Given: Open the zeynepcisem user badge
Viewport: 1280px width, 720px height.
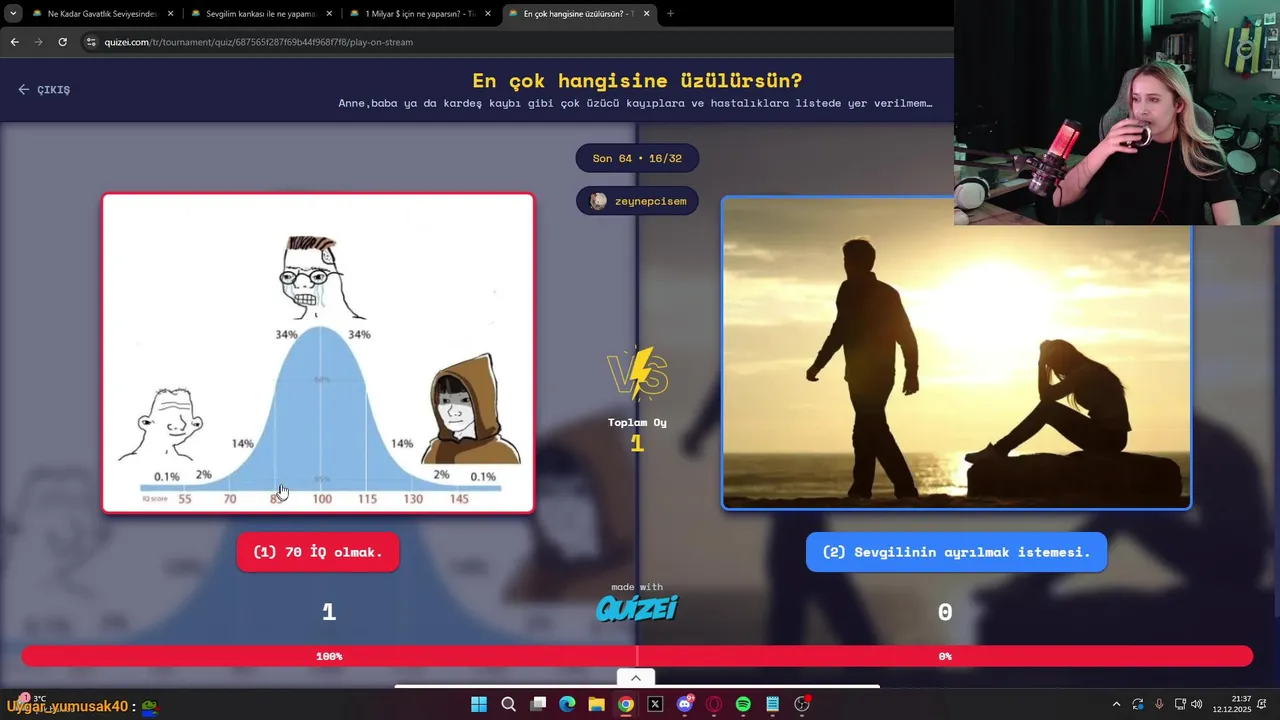Looking at the screenshot, I should tap(637, 201).
